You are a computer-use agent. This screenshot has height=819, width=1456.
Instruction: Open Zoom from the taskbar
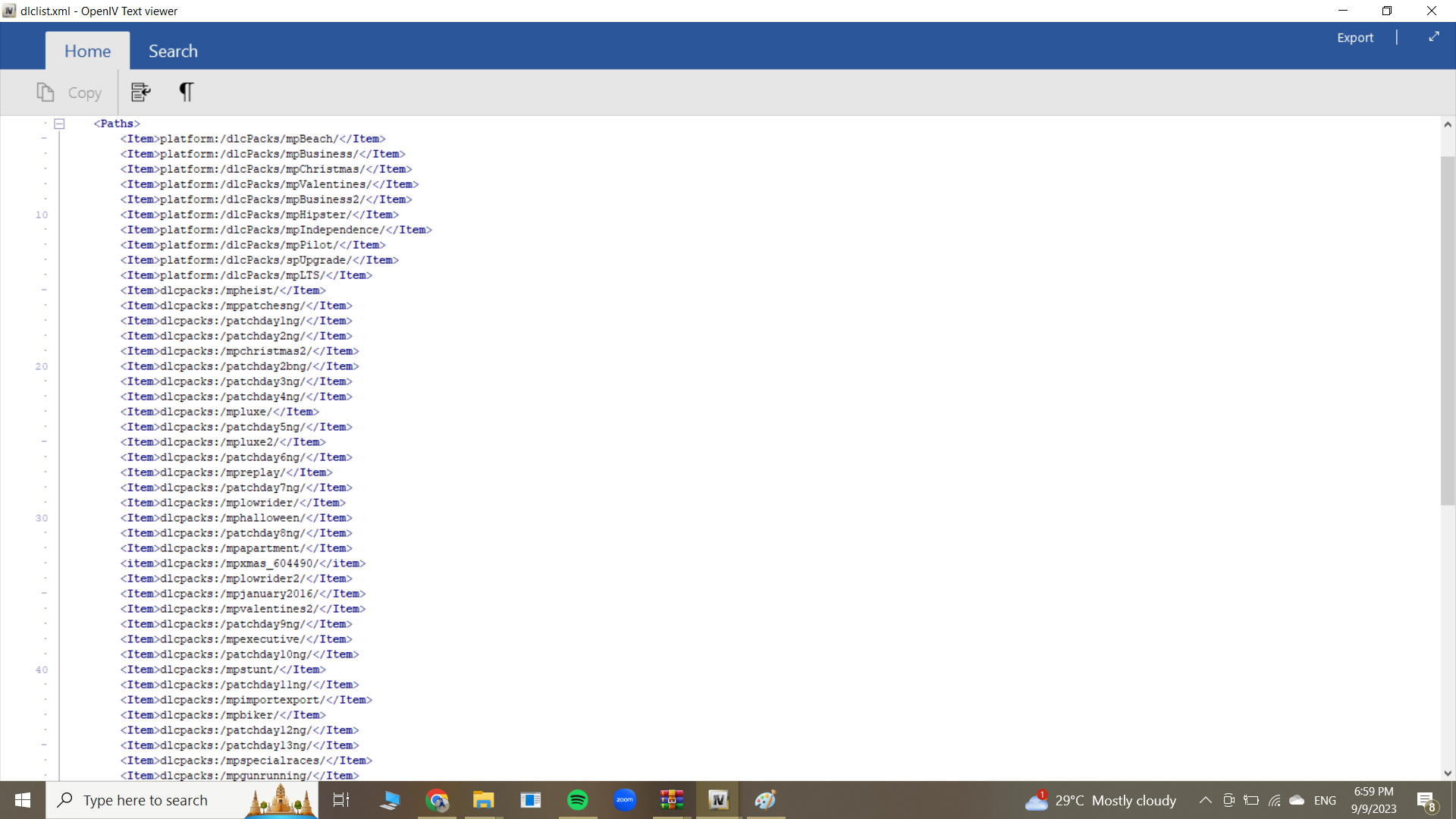pyautogui.click(x=625, y=800)
